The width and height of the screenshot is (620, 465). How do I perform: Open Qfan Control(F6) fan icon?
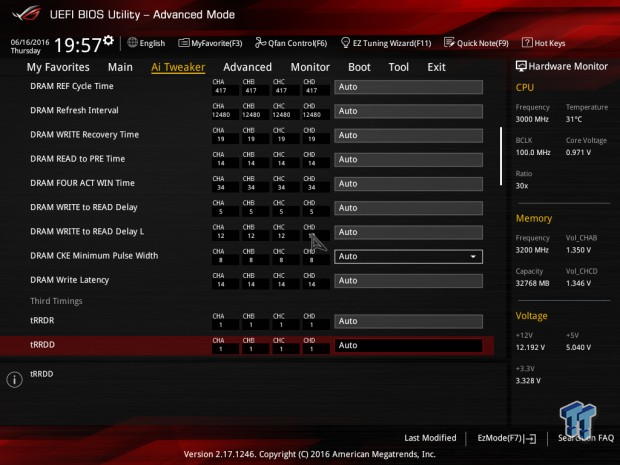(x=260, y=42)
